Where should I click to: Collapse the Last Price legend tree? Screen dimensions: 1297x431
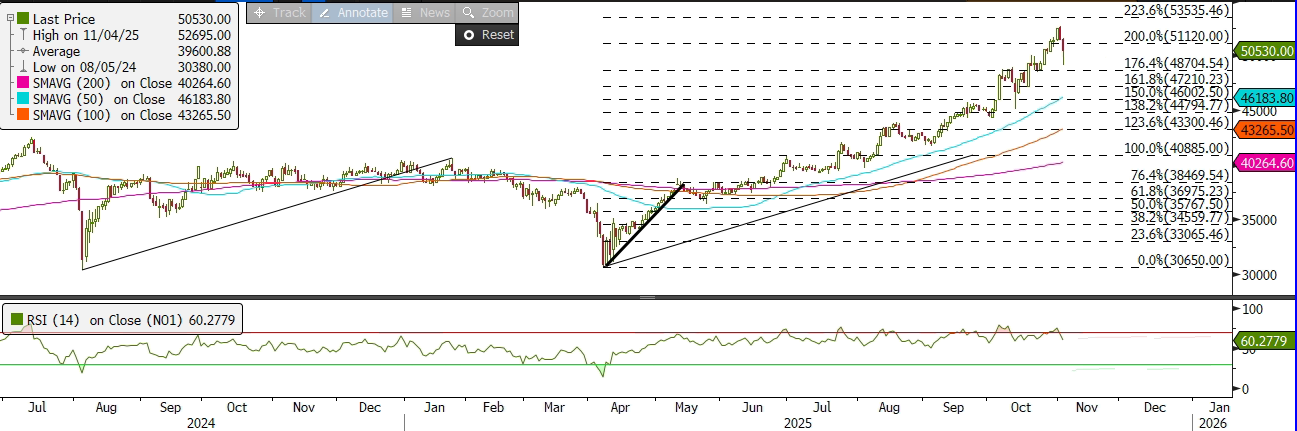point(10,18)
